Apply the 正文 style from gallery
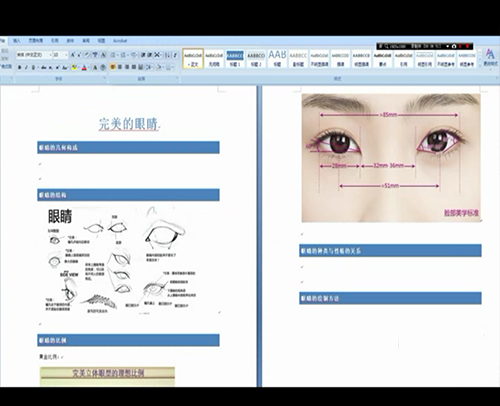The image size is (500, 406). (x=193, y=58)
